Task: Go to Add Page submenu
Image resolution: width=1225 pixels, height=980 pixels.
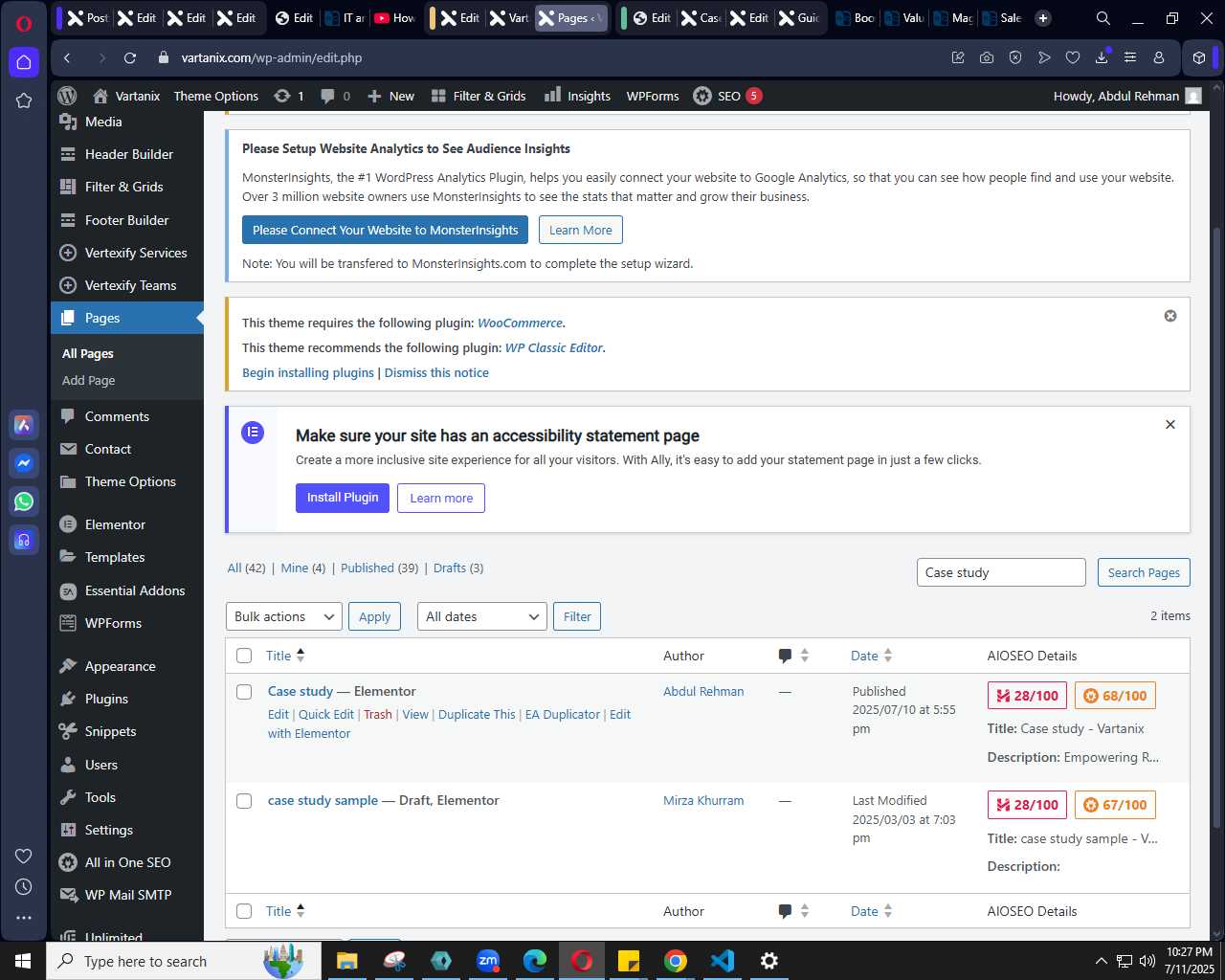Action: pos(89,380)
